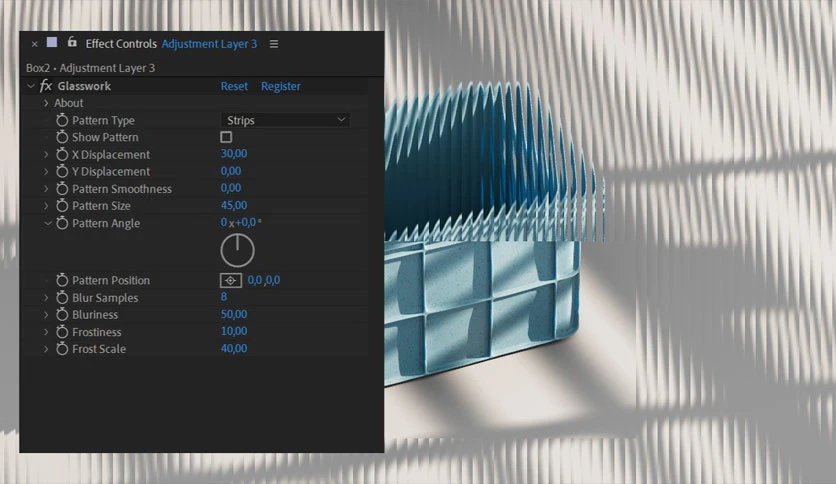This screenshot has width=836, height=484.
Task: Click the Show Pattern stopwatch icon
Action: click(x=62, y=138)
